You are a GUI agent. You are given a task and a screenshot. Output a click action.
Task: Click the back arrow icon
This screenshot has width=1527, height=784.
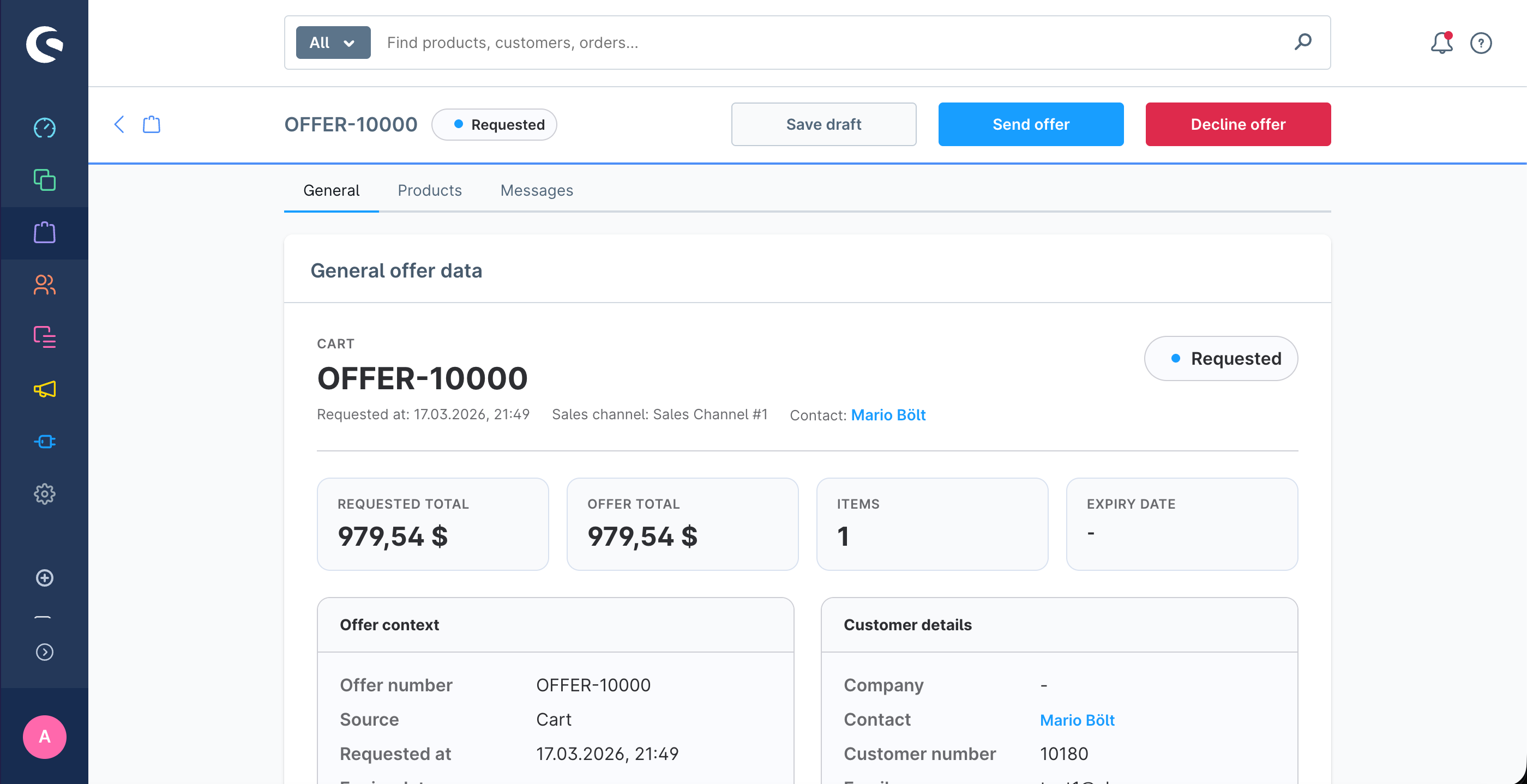tap(119, 124)
